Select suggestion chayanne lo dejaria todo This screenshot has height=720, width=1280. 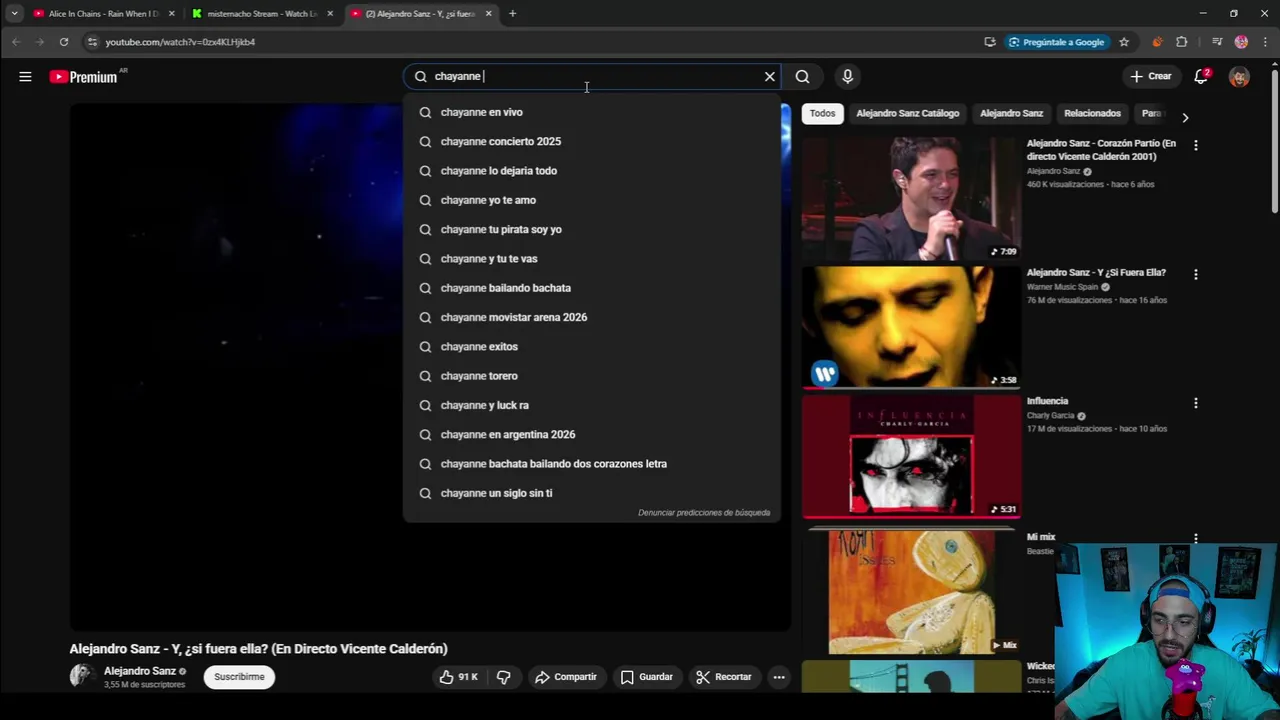[592, 171]
